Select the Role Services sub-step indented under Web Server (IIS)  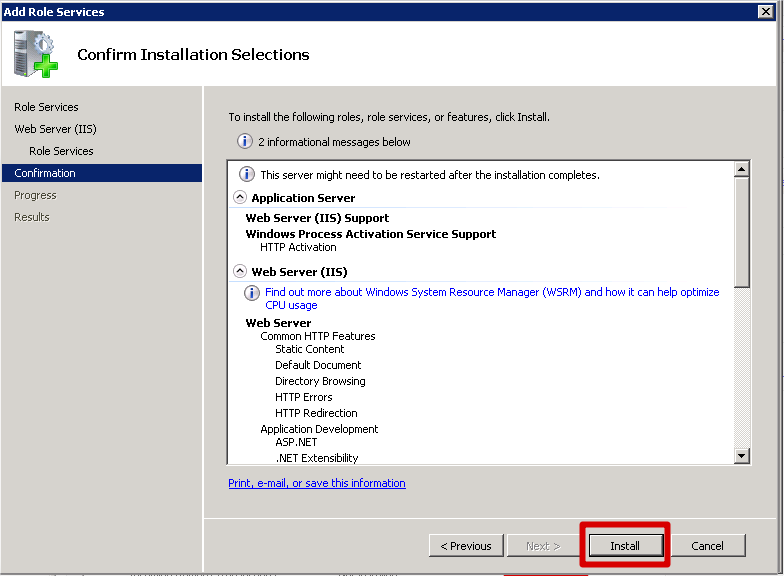[61, 151]
